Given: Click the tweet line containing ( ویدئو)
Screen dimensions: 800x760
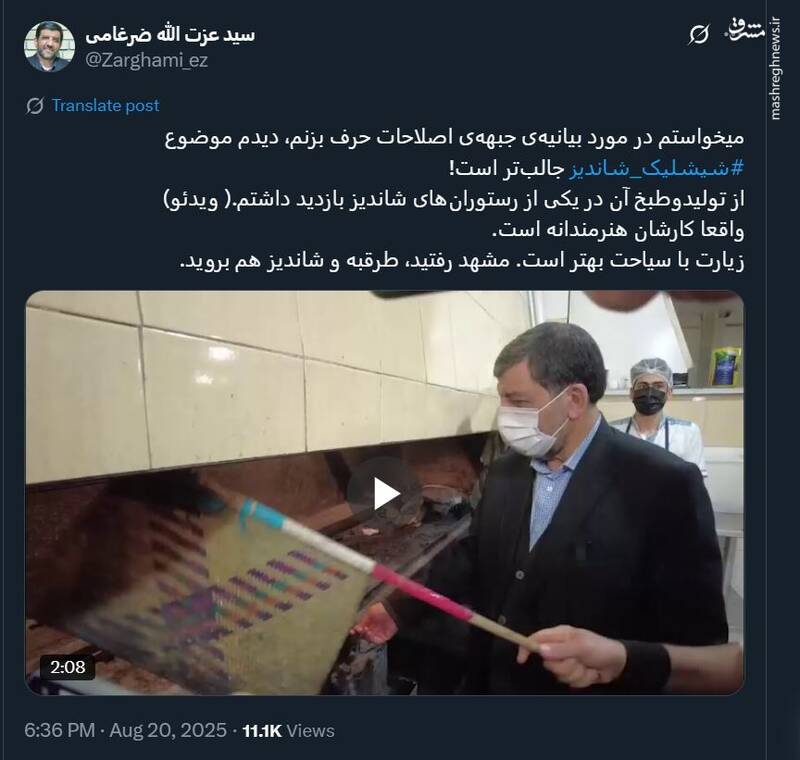Looking at the screenshot, I should (454, 200).
